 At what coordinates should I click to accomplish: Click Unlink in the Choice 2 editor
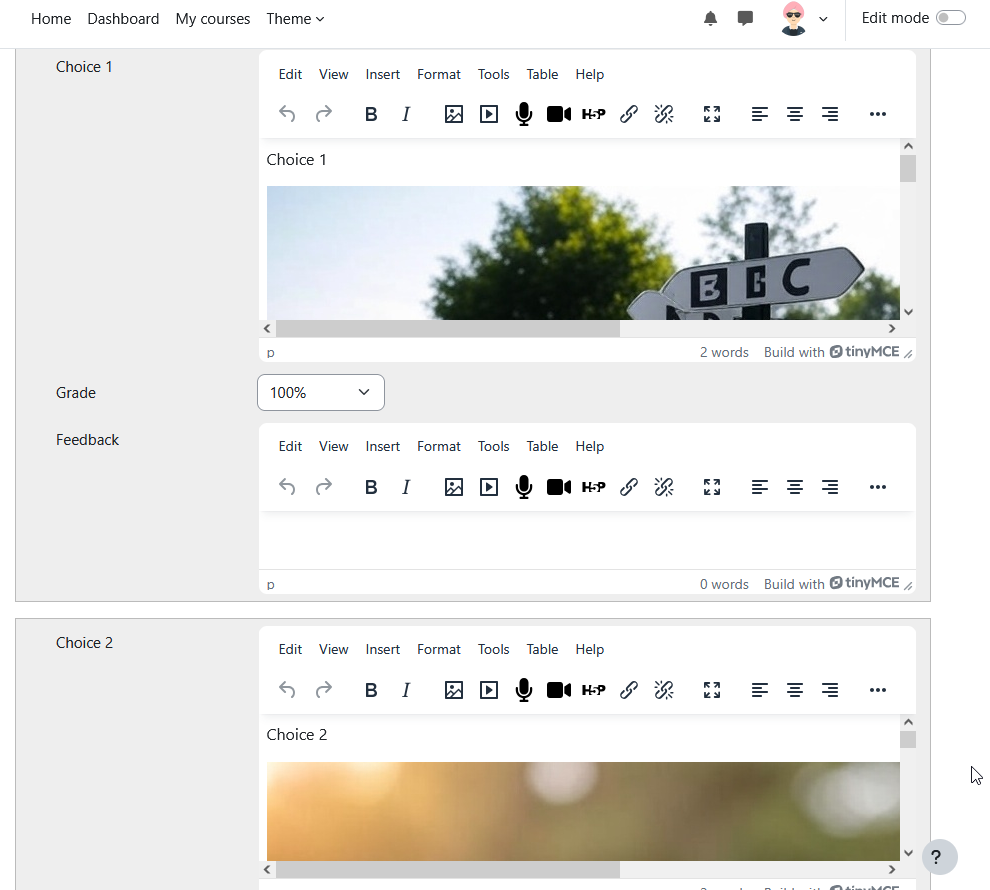pyautogui.click(x=664, y=690)
